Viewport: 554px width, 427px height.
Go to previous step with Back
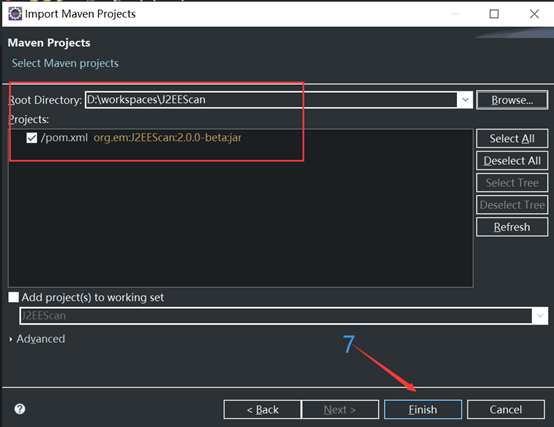pyautogui.click(x=263, y=409)
